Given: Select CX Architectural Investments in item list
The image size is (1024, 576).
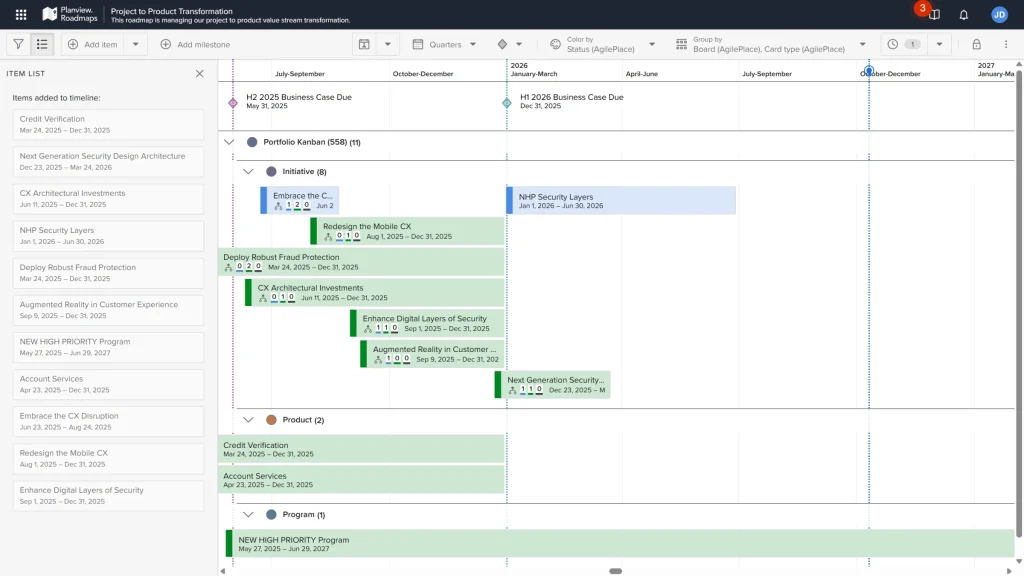Looking at the screenshot, I should (108, 199).
